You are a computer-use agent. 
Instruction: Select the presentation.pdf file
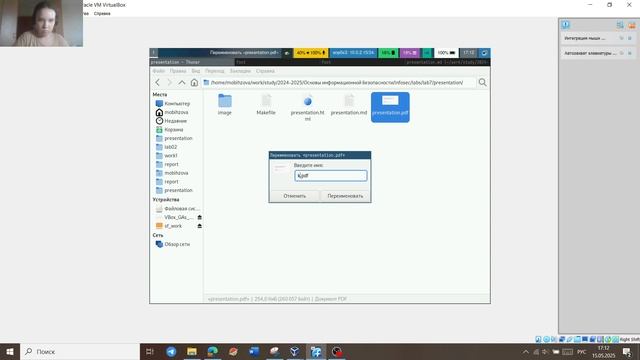coord(390,107)
